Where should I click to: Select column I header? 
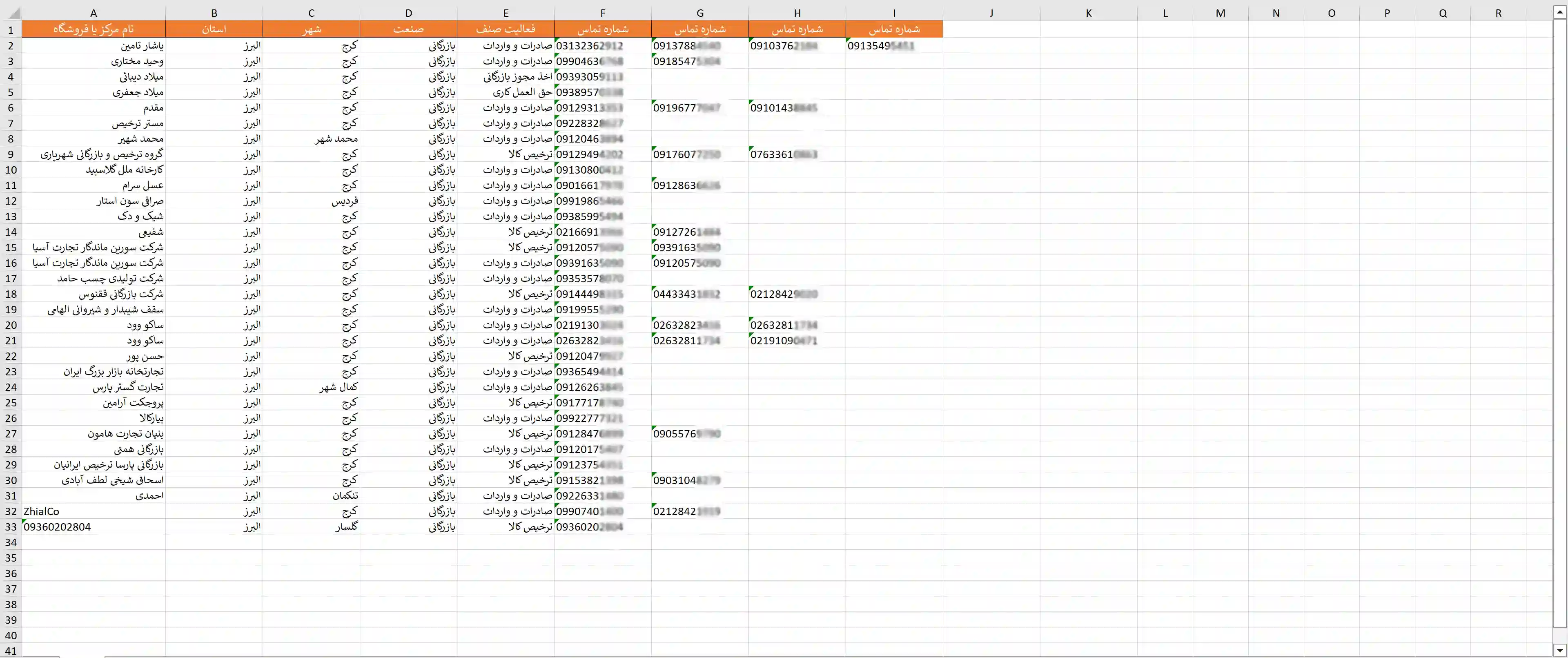[x=894, y=13]
